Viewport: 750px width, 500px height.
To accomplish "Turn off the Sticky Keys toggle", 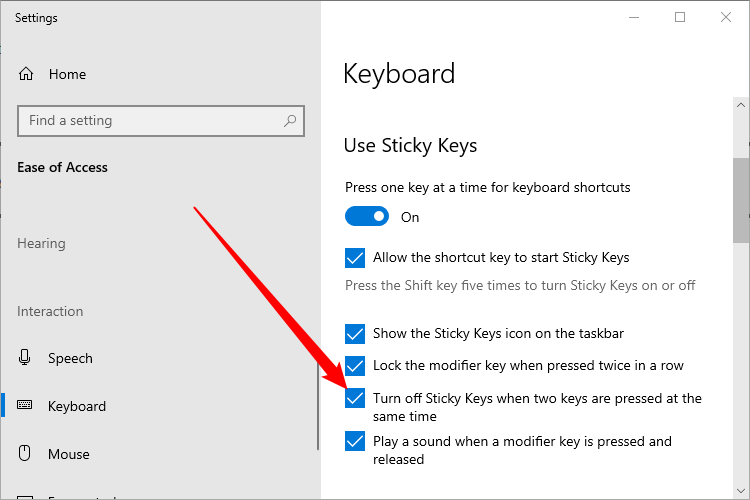I will 367,217.
